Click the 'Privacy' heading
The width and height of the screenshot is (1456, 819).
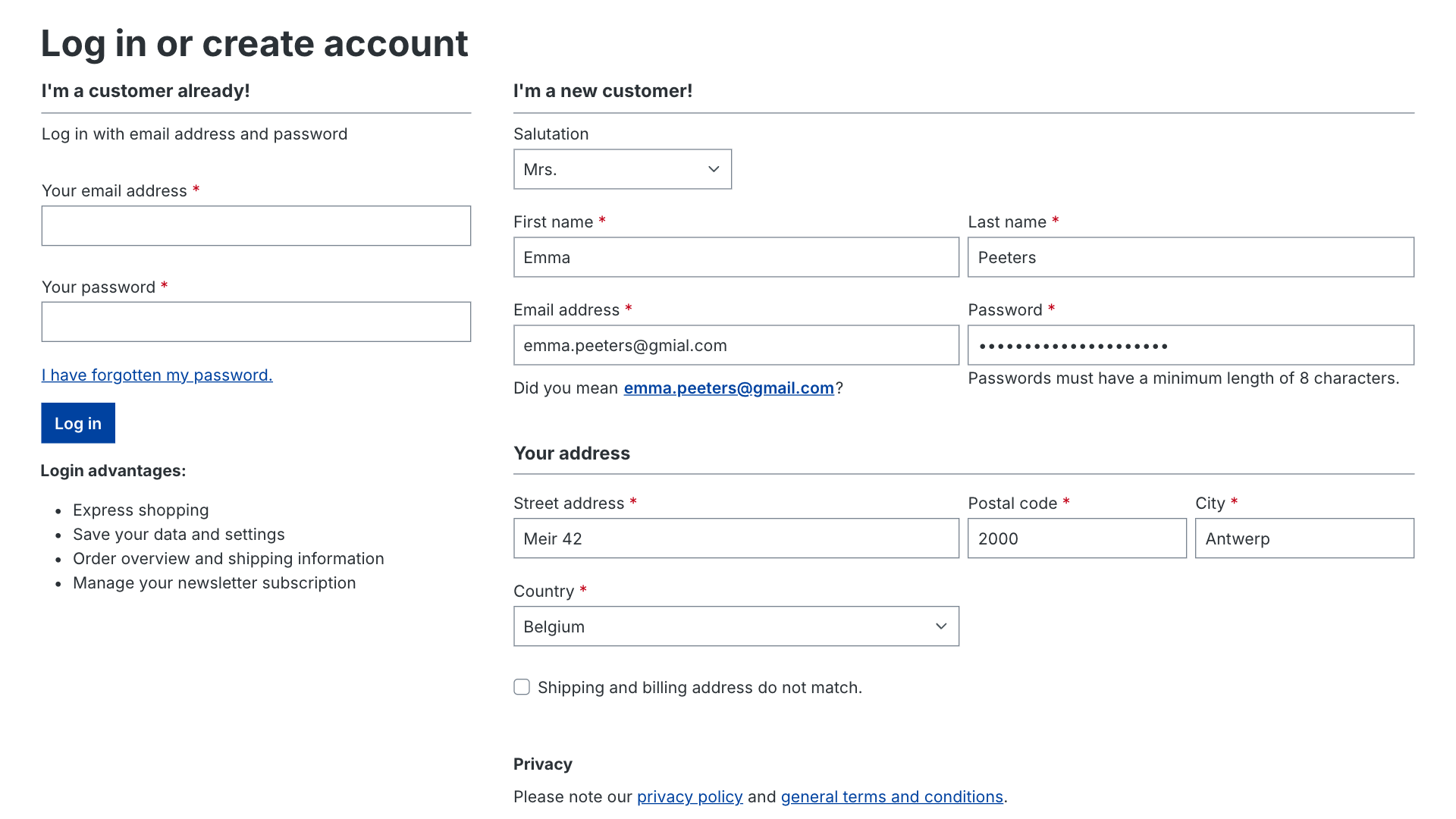(543, 764)
